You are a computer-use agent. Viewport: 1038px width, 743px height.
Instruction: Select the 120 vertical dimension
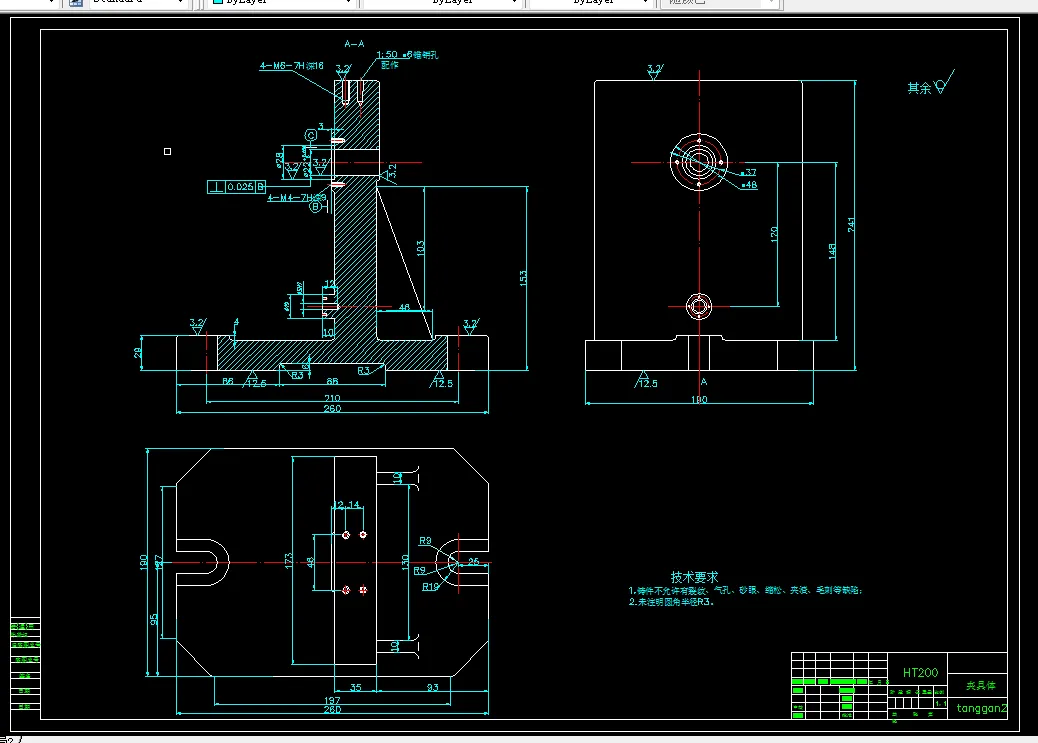click(774, 234)
